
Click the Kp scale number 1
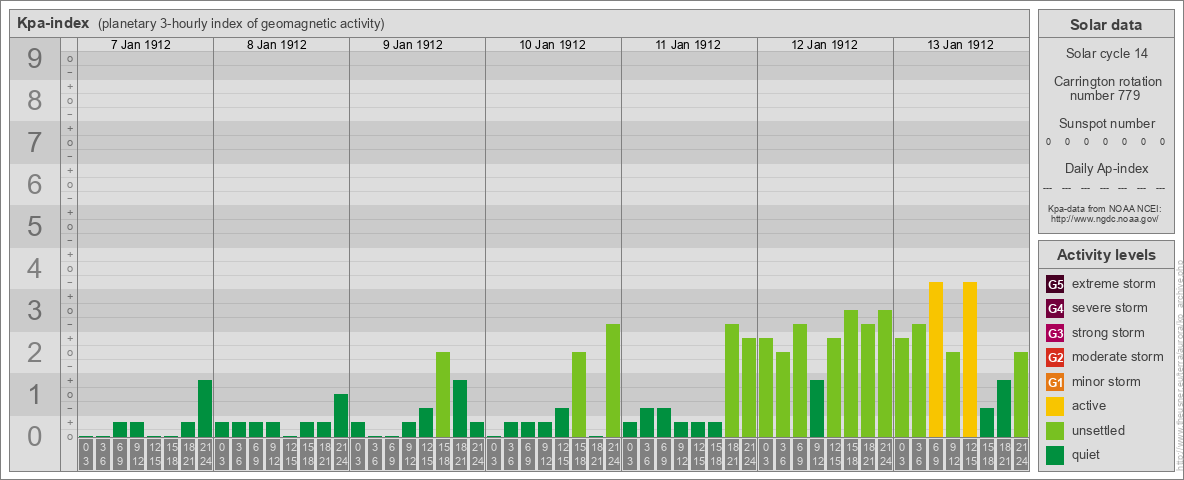coord(34,394)
